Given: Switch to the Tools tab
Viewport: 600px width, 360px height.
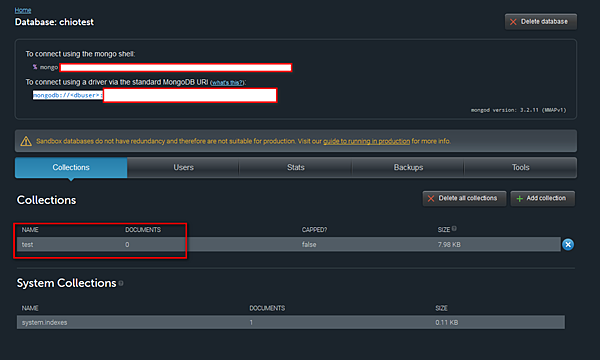Looking at the screenshot, I should tap(520, 168).
